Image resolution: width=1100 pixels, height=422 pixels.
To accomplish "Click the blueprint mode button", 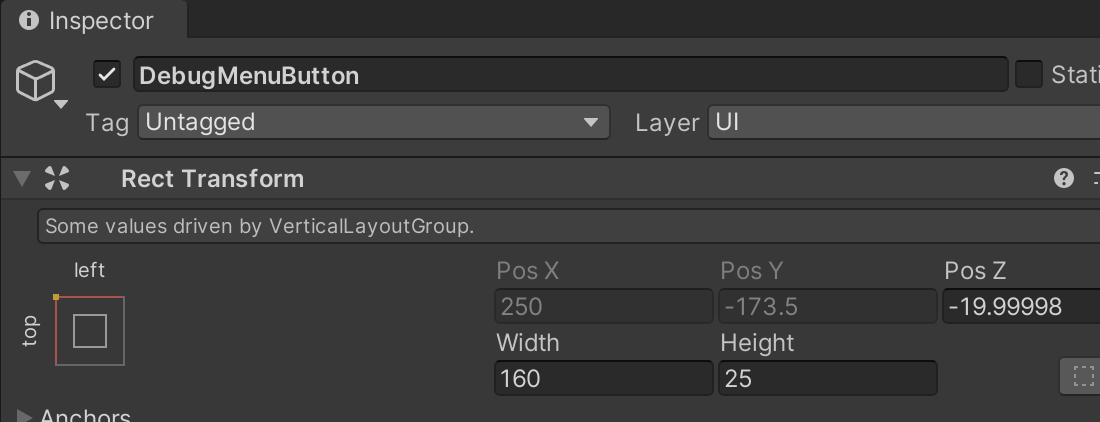I will pos(1082,377).
